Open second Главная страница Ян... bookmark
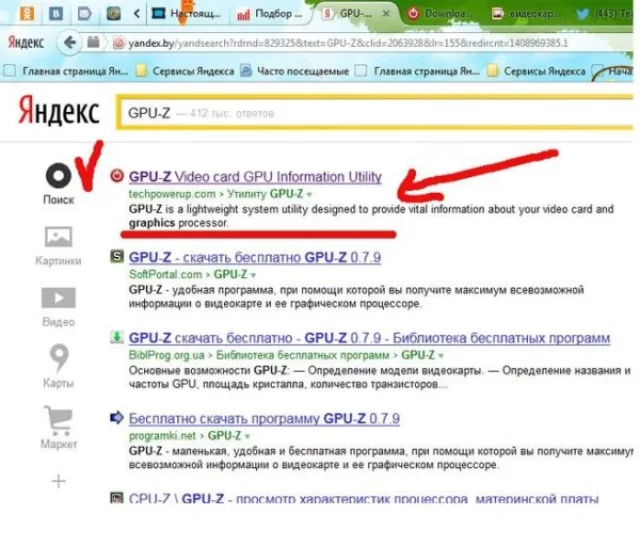 point(417,71)
